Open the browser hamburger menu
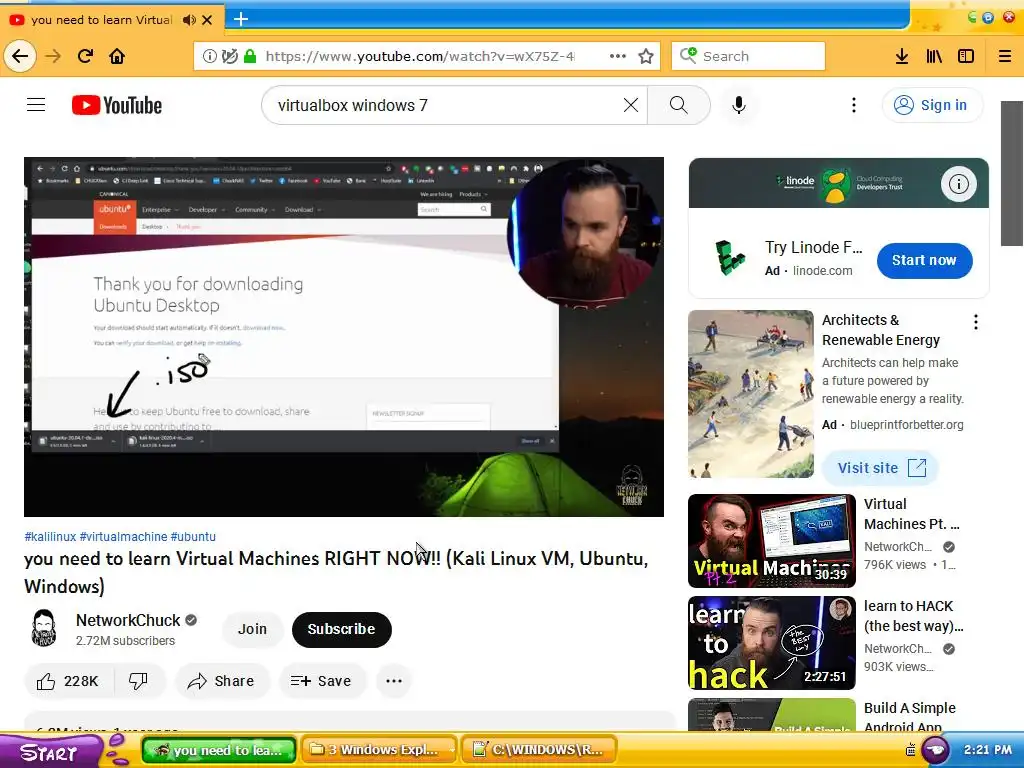The width and height of the screenshot is (1024, 768). pos(1005,56)
